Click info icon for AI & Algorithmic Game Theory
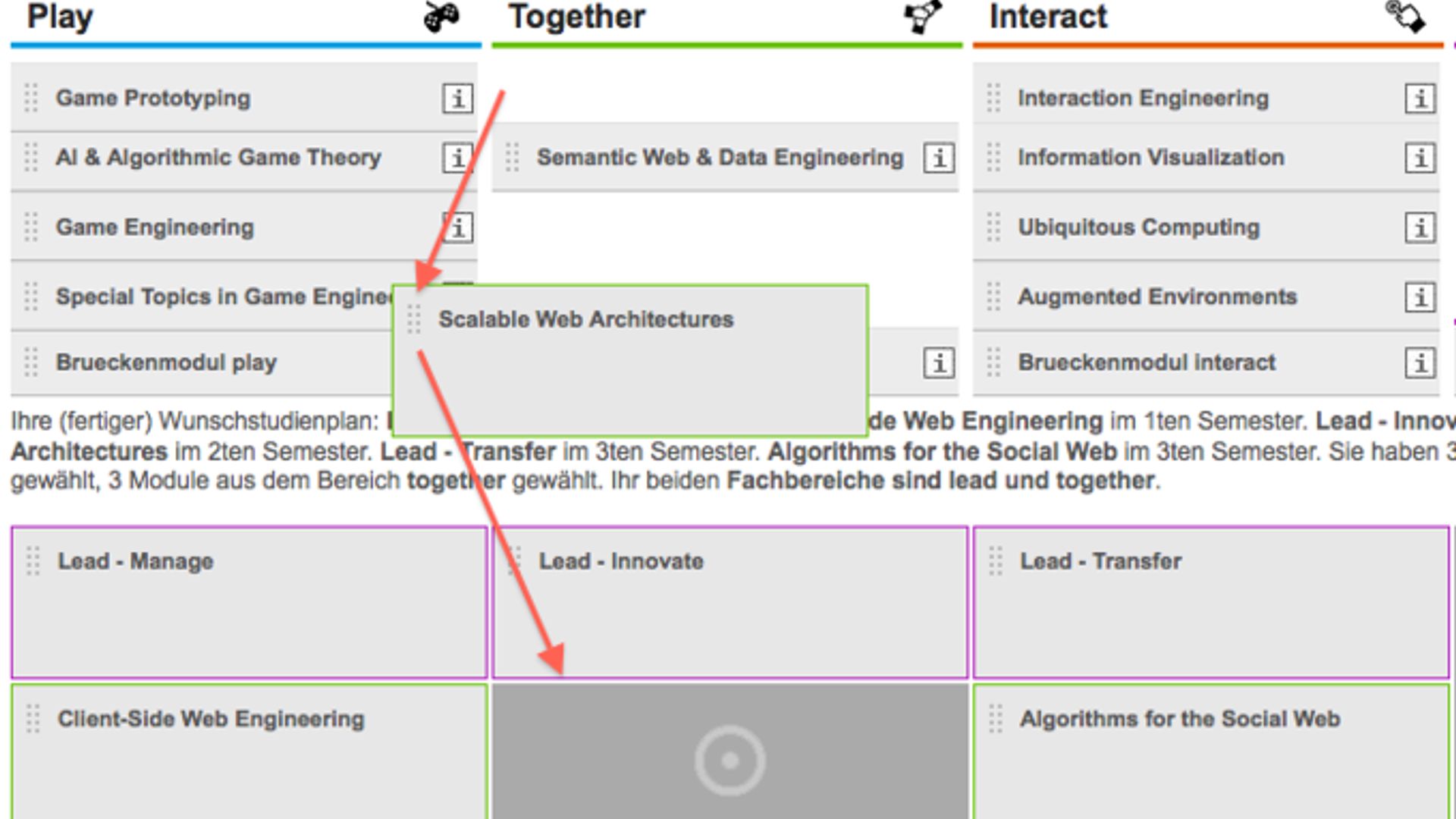Image resolution: width=1456 pixels, height=819 pixels. [457, 158]
